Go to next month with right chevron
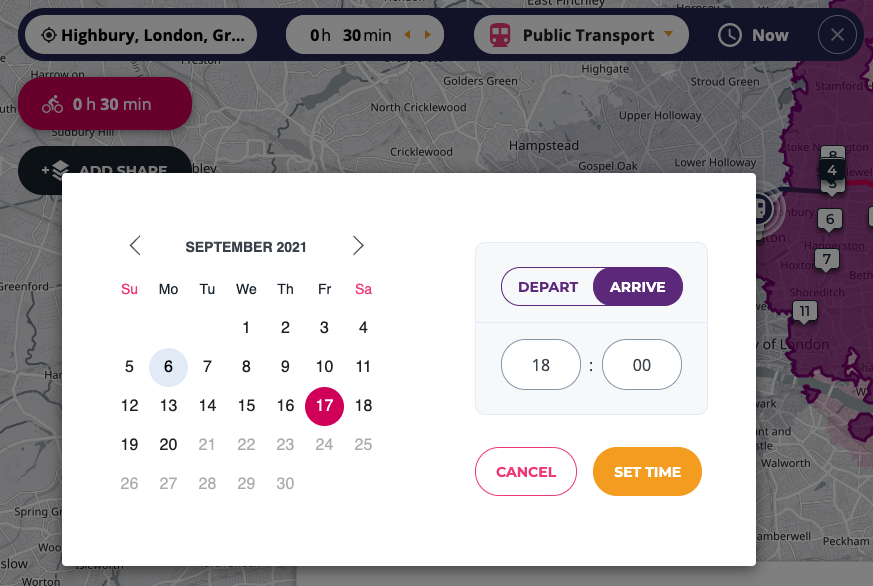Screen dimensions: 873x586 tap(358, 246)
